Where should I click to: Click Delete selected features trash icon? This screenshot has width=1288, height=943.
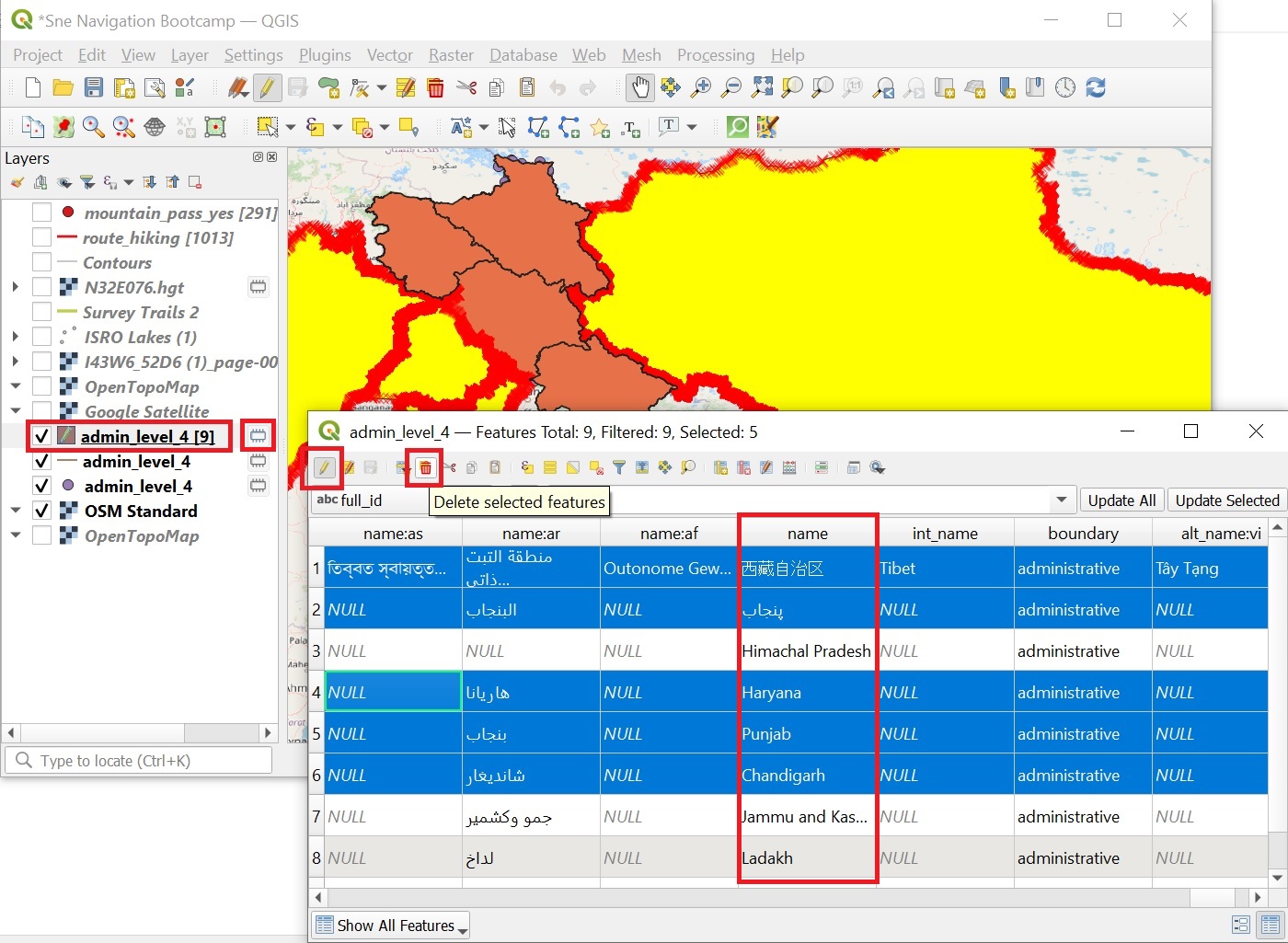[x=425, y=467]
